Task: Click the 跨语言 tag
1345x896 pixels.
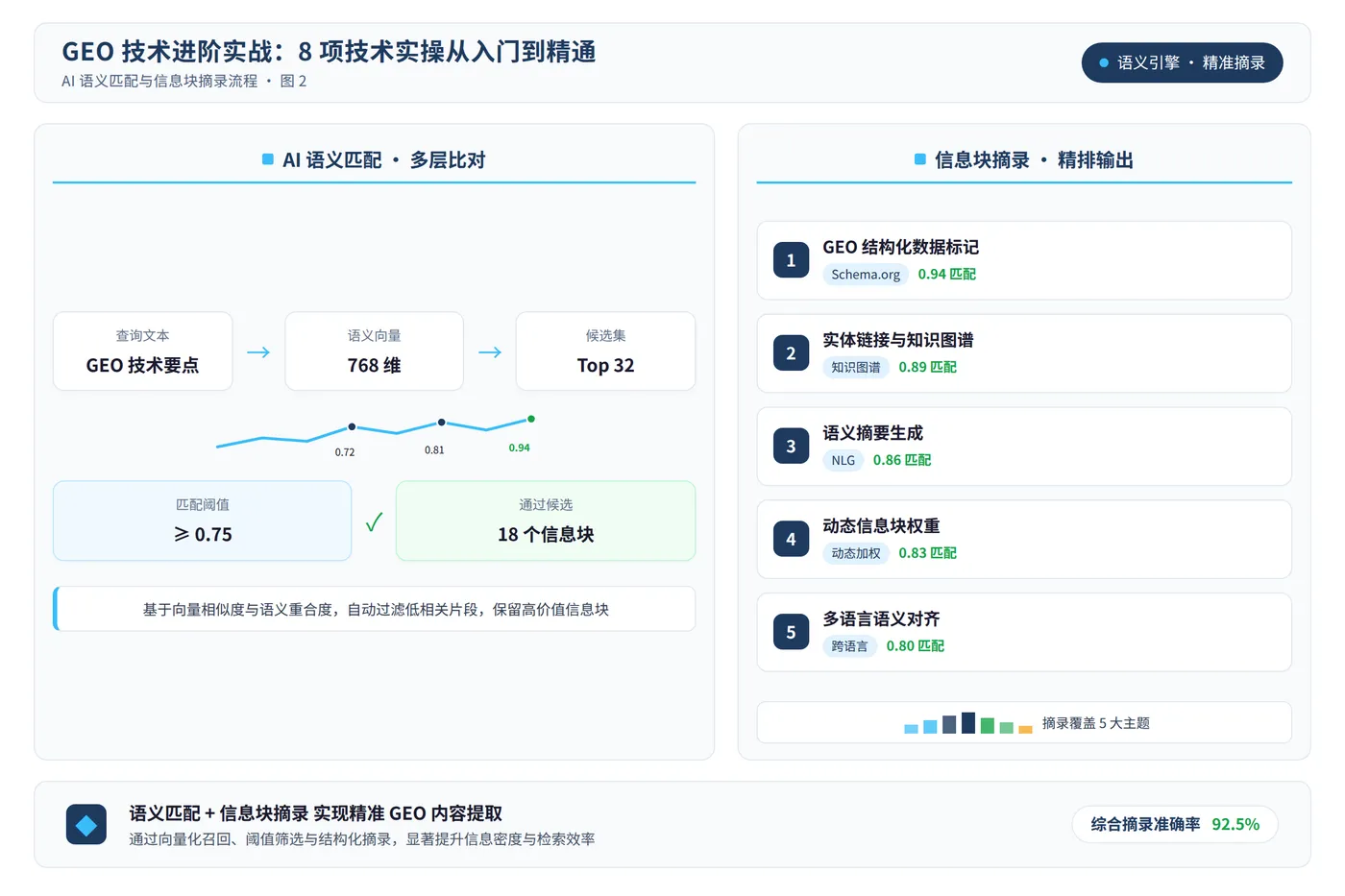Action: 849,646
